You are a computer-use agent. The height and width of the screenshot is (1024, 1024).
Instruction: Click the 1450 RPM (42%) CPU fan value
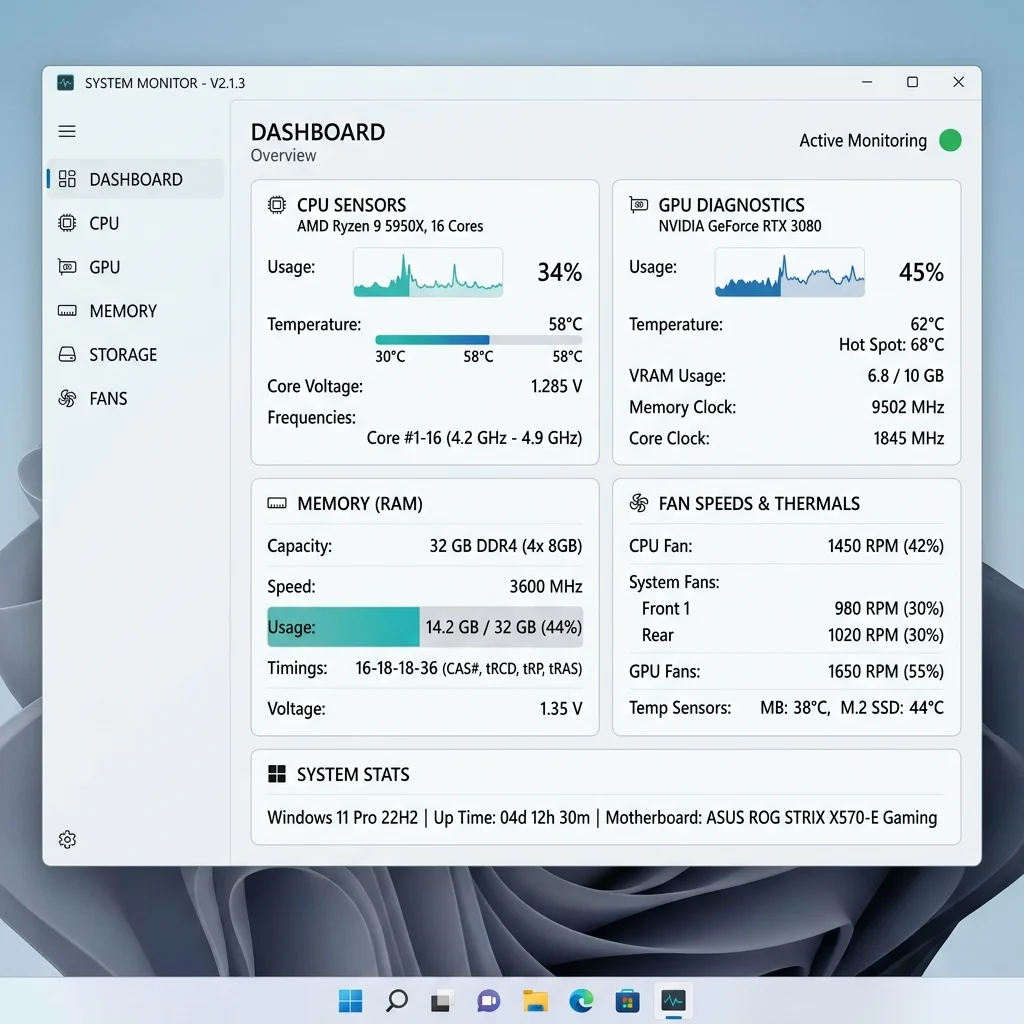click(886, 545)
